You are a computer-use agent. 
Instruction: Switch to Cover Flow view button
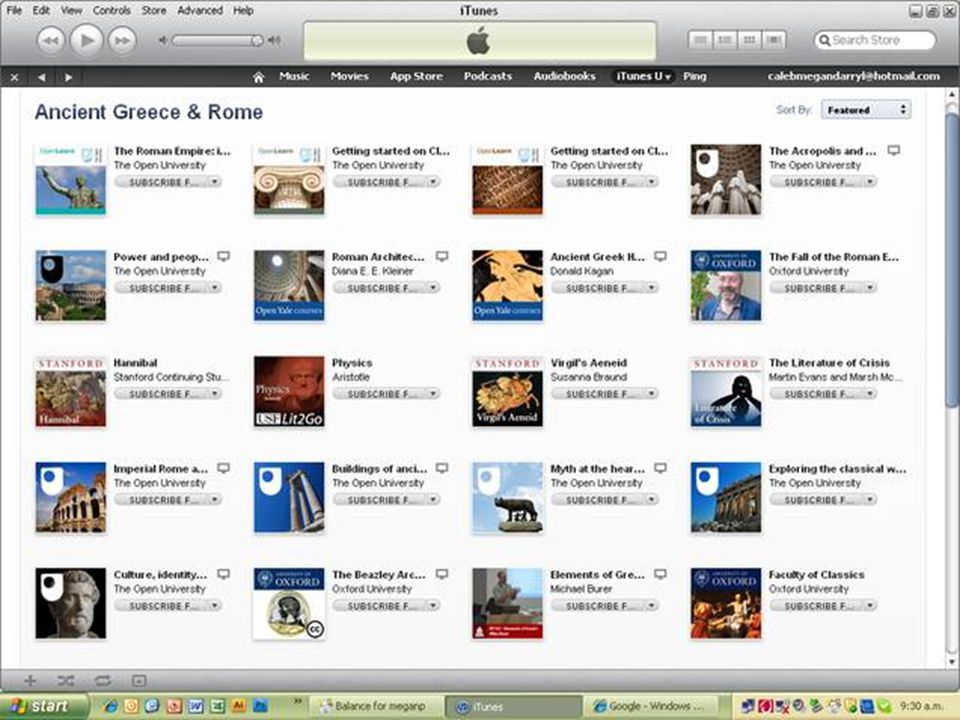[774, 40]
